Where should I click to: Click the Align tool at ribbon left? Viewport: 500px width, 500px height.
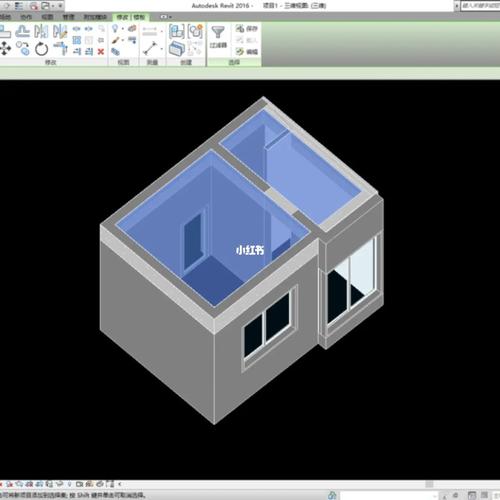pos(4,31)
